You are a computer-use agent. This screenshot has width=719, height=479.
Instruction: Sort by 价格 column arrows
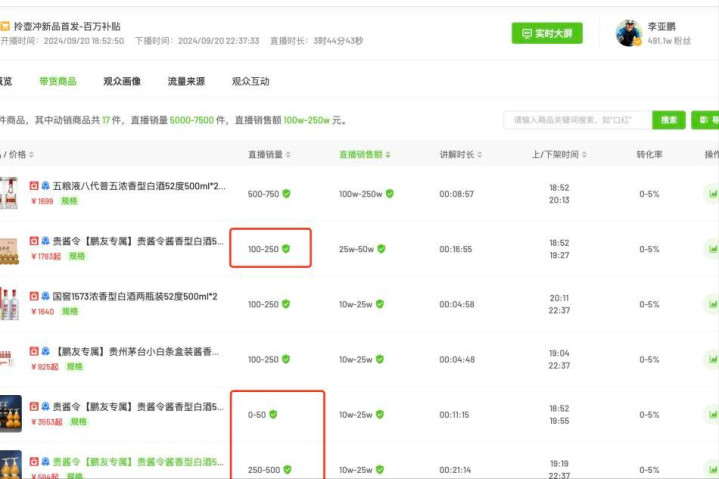(31, 154)
